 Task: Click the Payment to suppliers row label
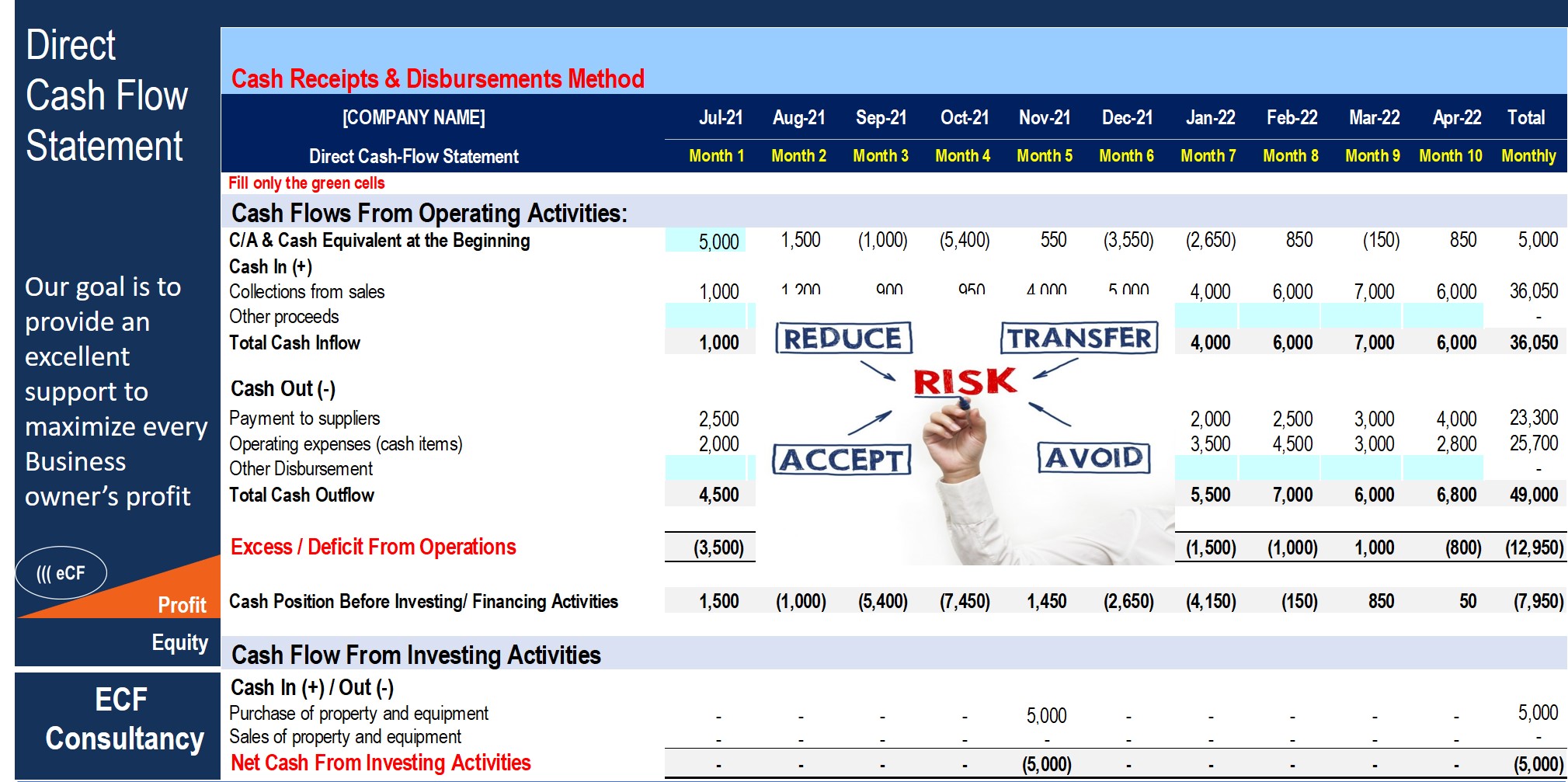[x=304, y=419]
